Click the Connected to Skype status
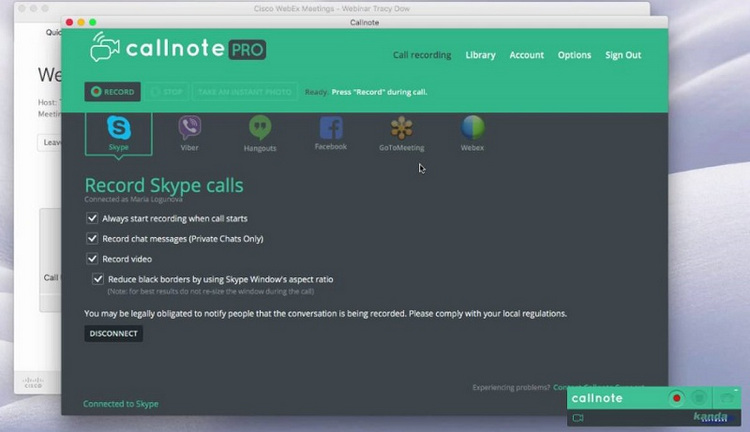This screenshot has width=750, height=432. coord(121,404)
